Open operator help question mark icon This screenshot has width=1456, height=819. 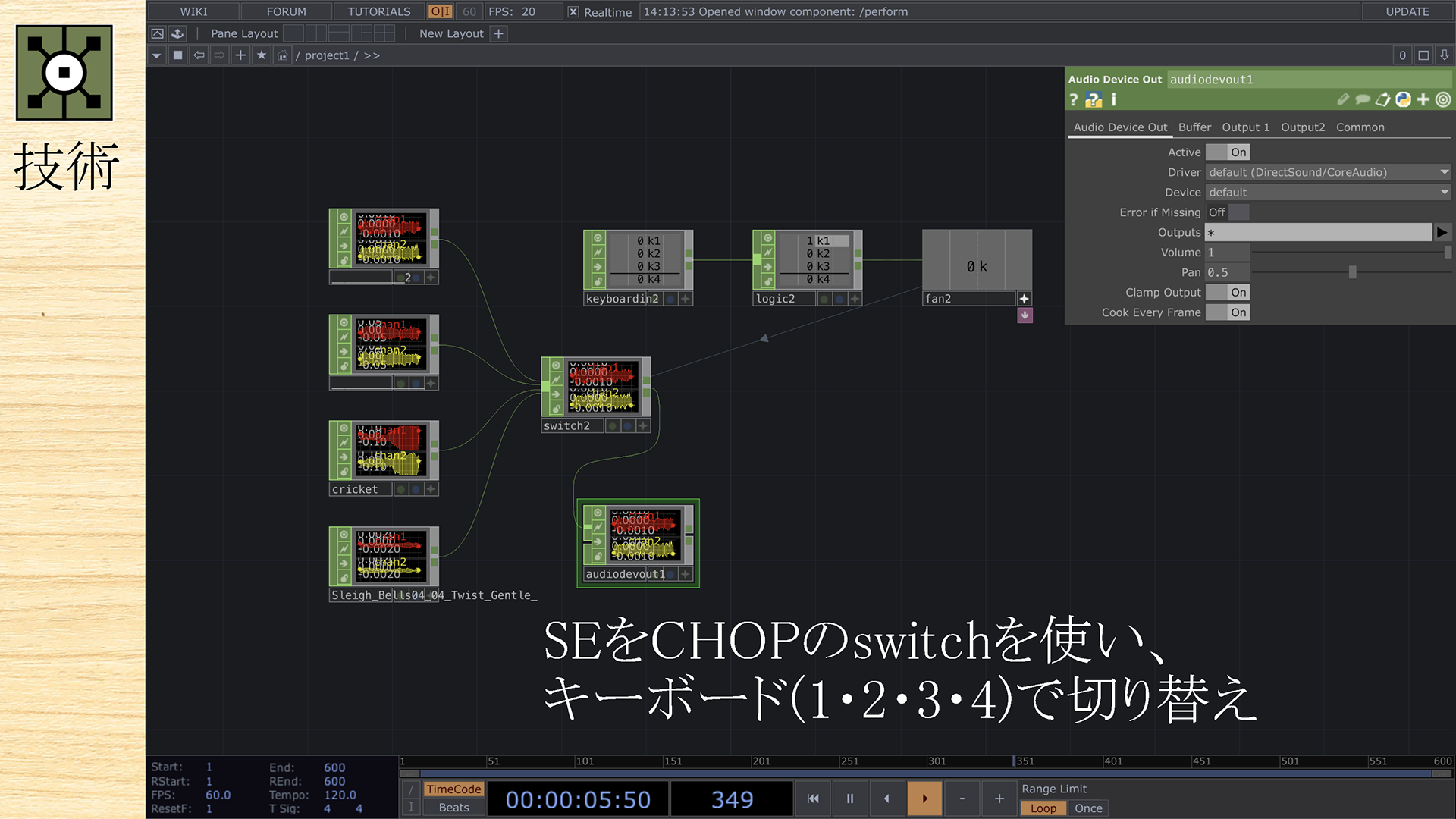tap(1073, 99)
